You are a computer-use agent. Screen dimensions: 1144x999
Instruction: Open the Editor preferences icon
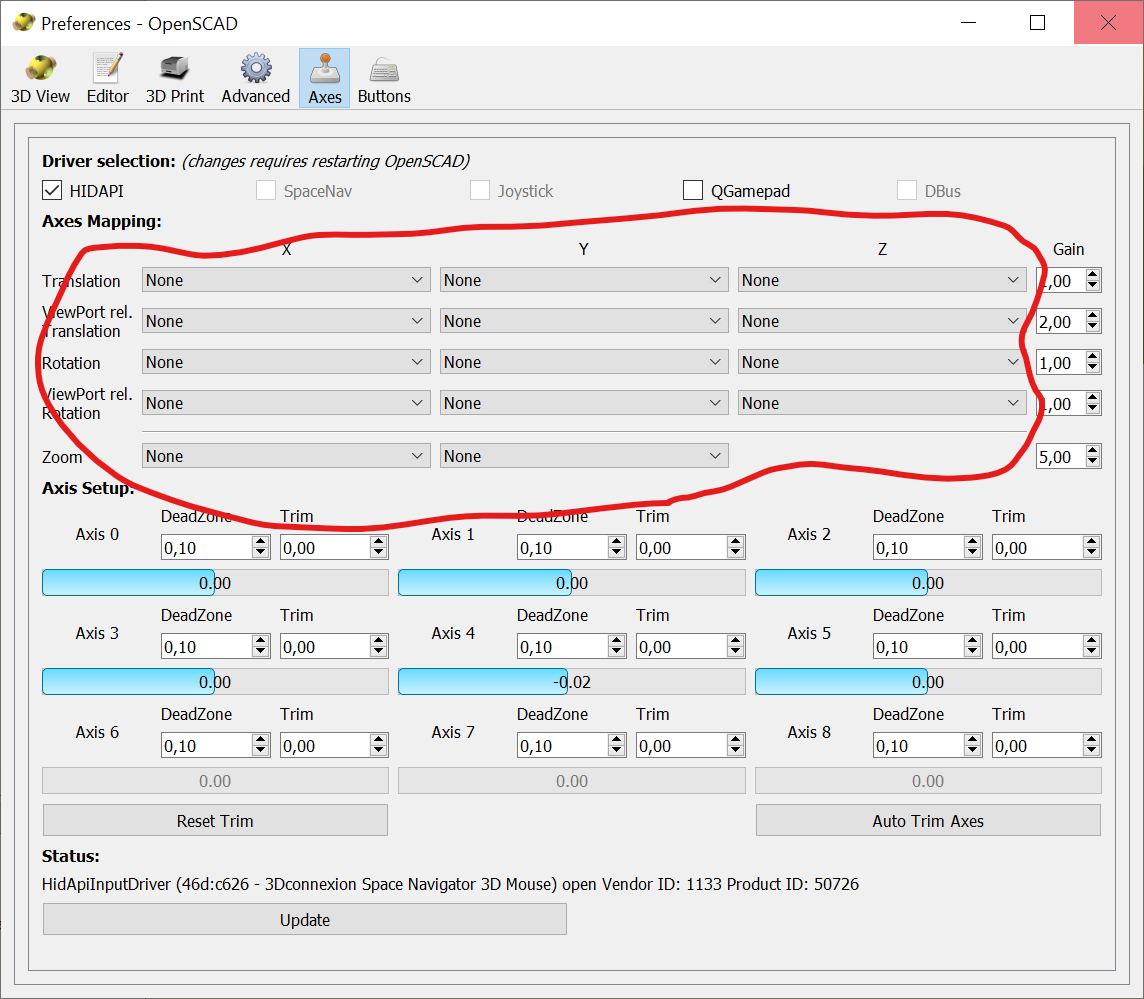tap(107, 69)
